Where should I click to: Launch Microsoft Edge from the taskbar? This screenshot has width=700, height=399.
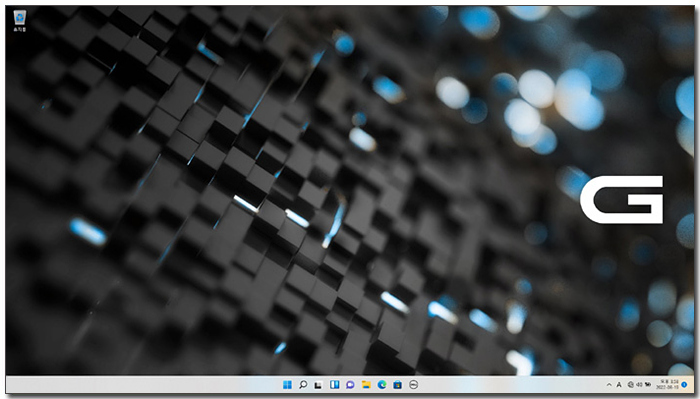click(x=382, y=385)
